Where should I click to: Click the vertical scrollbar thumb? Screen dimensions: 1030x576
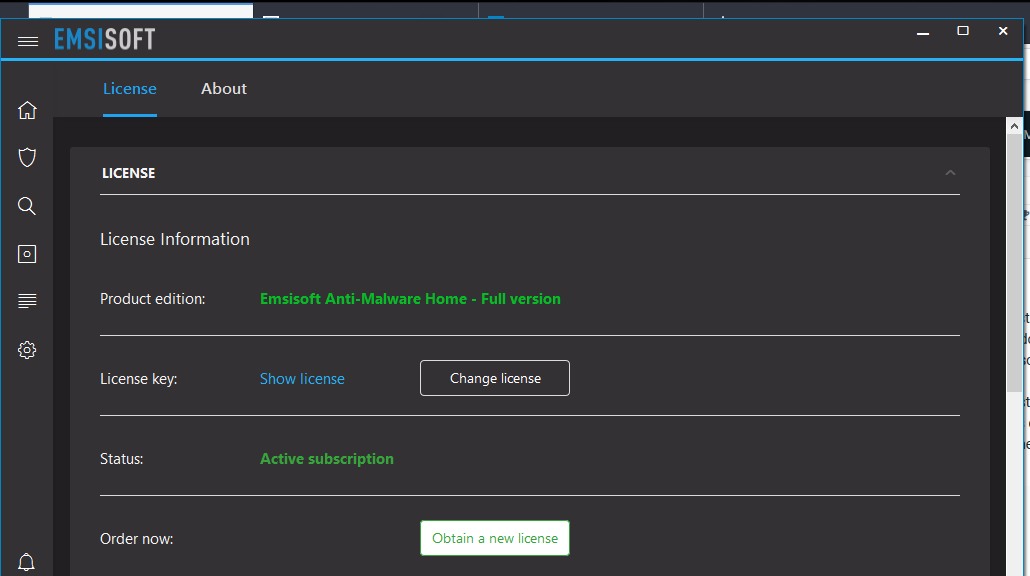click(1013, 260)
